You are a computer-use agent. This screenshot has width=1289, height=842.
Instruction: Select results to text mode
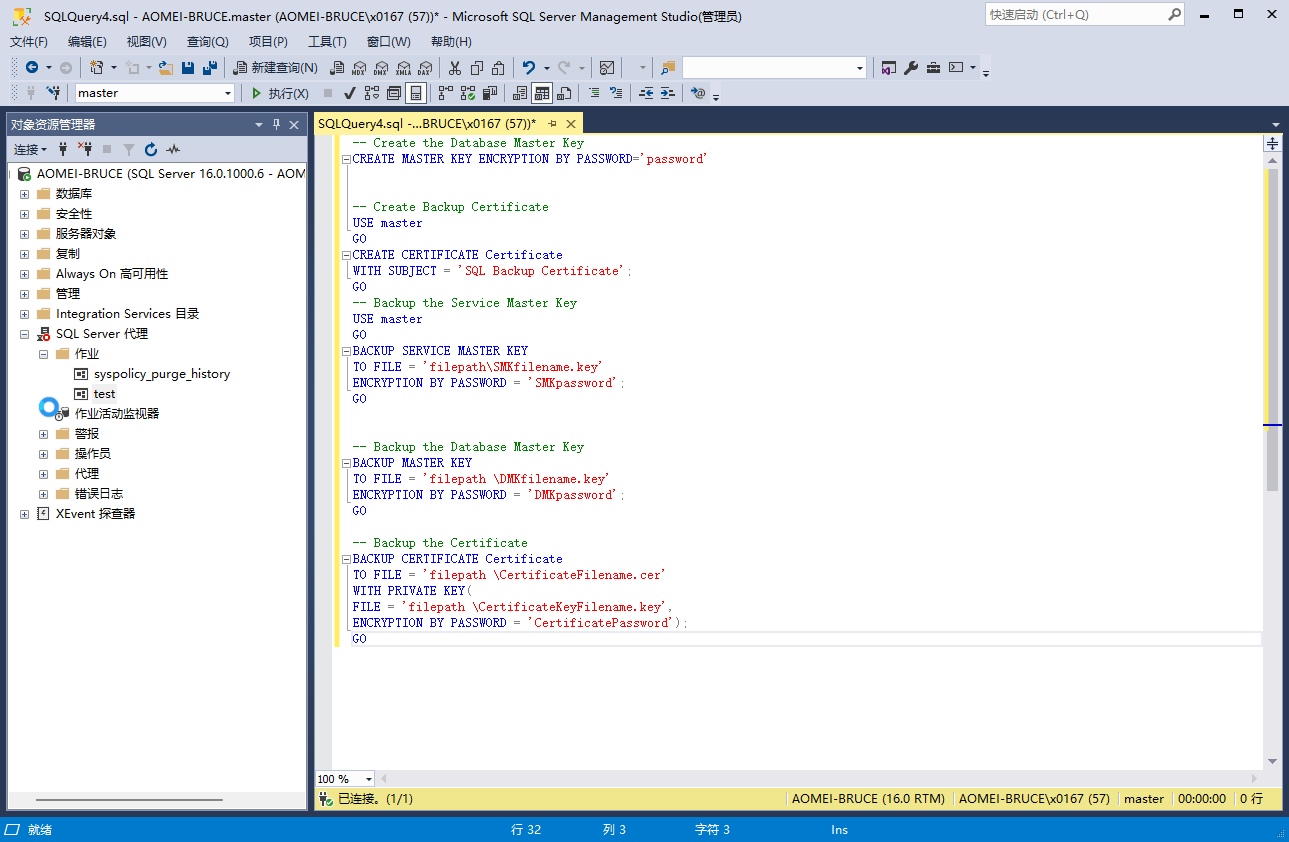pos(519,93)
